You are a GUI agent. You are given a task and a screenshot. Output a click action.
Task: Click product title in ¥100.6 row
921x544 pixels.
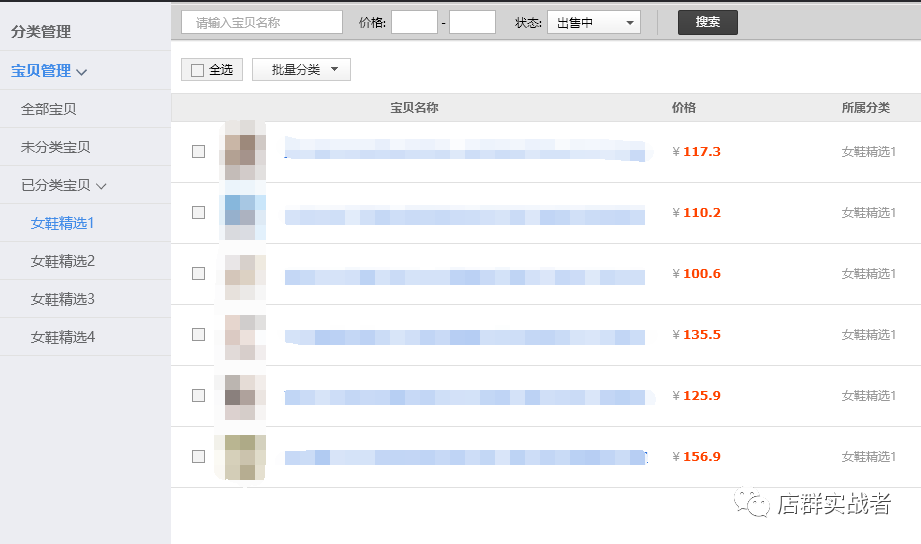465,277
